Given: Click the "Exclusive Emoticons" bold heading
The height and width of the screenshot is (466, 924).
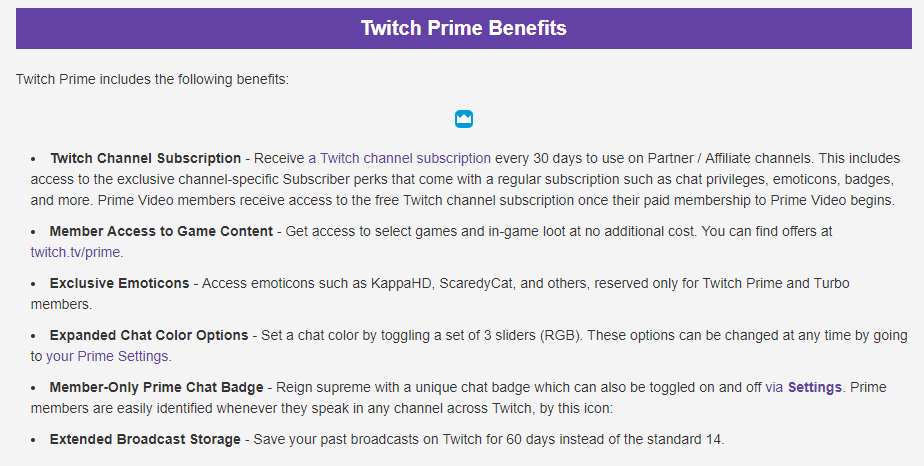Looking at the screenshot, I should point(121,283).
